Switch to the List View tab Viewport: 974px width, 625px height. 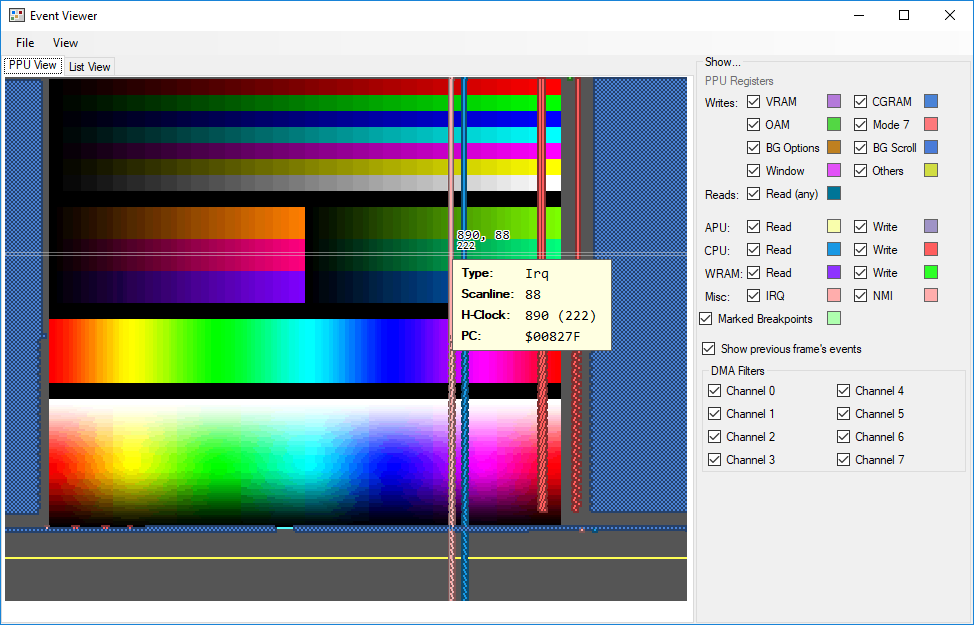(x=89, y=66)
